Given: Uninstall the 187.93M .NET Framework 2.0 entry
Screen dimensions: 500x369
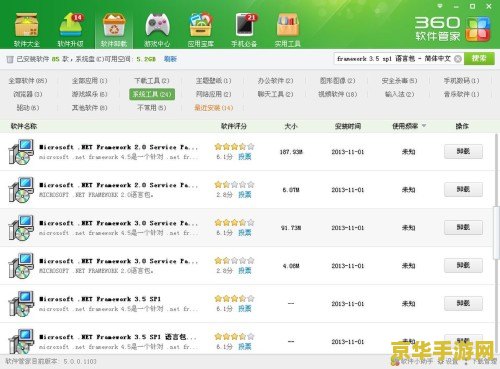Looking at the screenshot, I should point(463,152).
